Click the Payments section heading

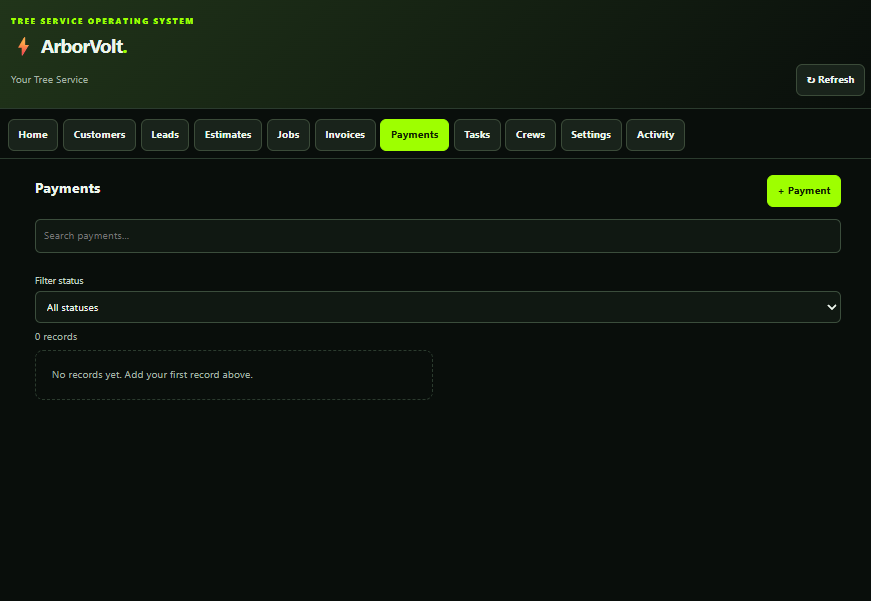click(68, 188)
